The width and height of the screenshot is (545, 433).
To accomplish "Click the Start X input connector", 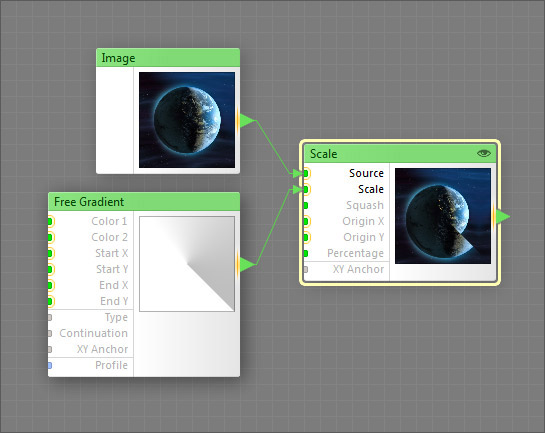I will point(50,253).
